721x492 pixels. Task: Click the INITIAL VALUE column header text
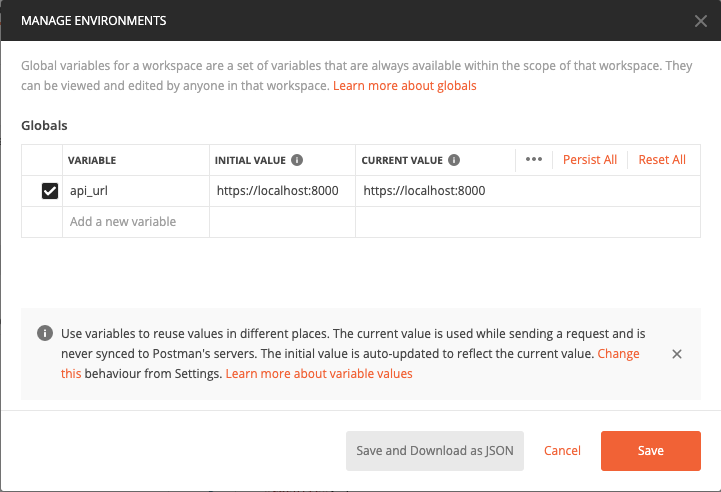point(250,160)
